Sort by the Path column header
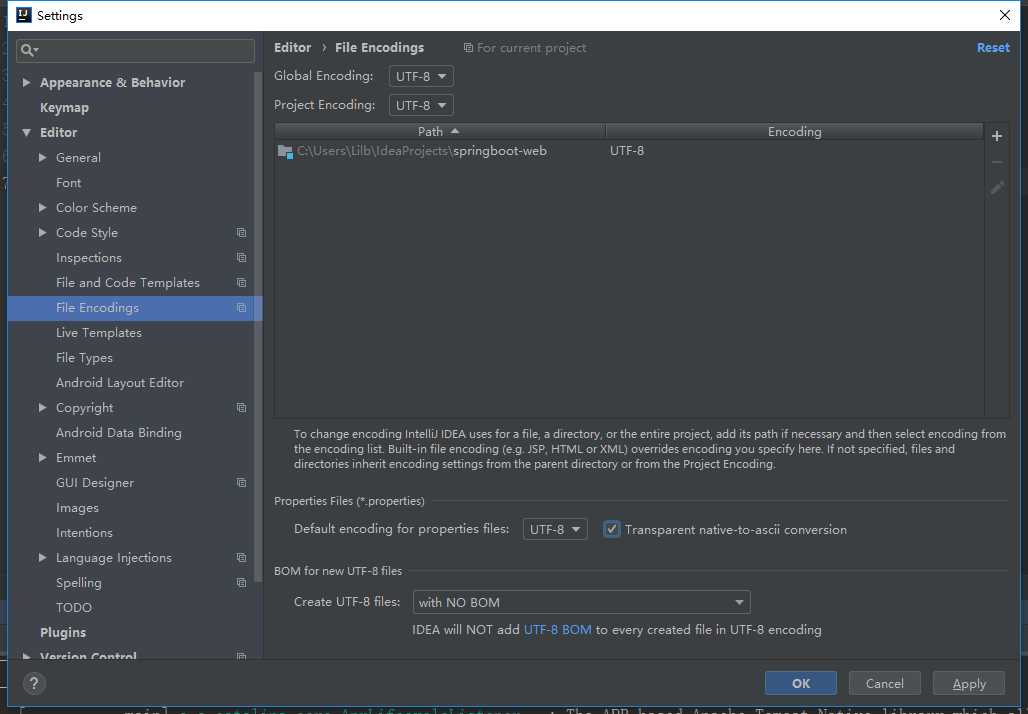Viewport: 1028px width, 714px height. (x=440, y=132)
